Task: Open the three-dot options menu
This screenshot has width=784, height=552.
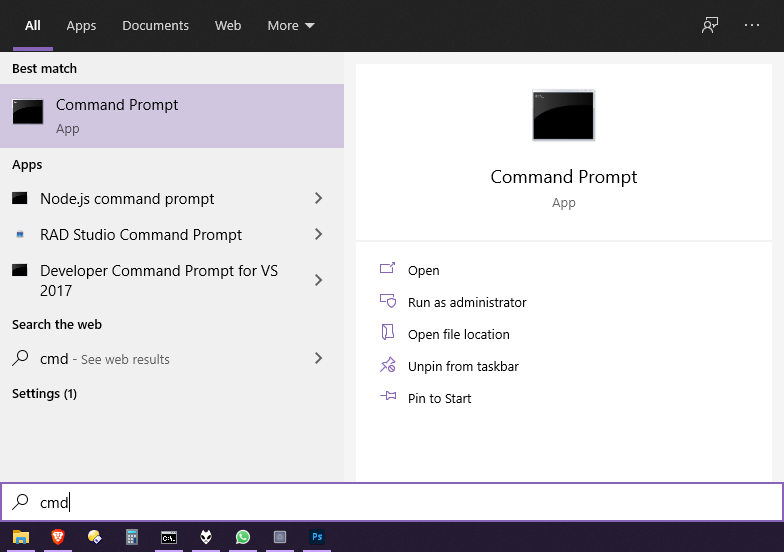Action: point(752,25)
